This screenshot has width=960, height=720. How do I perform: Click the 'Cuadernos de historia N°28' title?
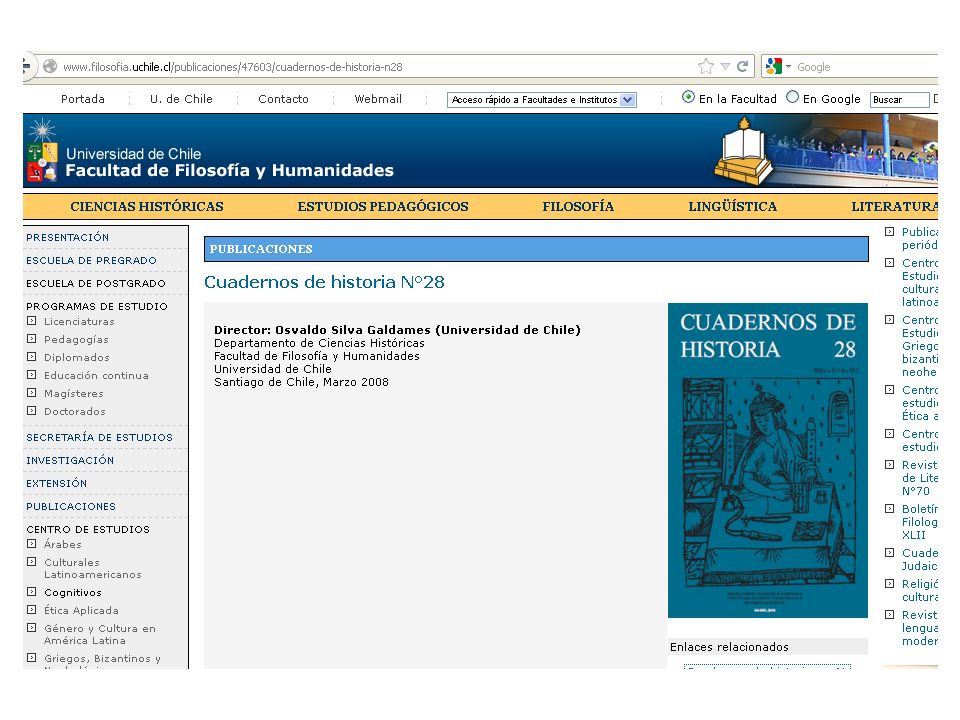324,282
